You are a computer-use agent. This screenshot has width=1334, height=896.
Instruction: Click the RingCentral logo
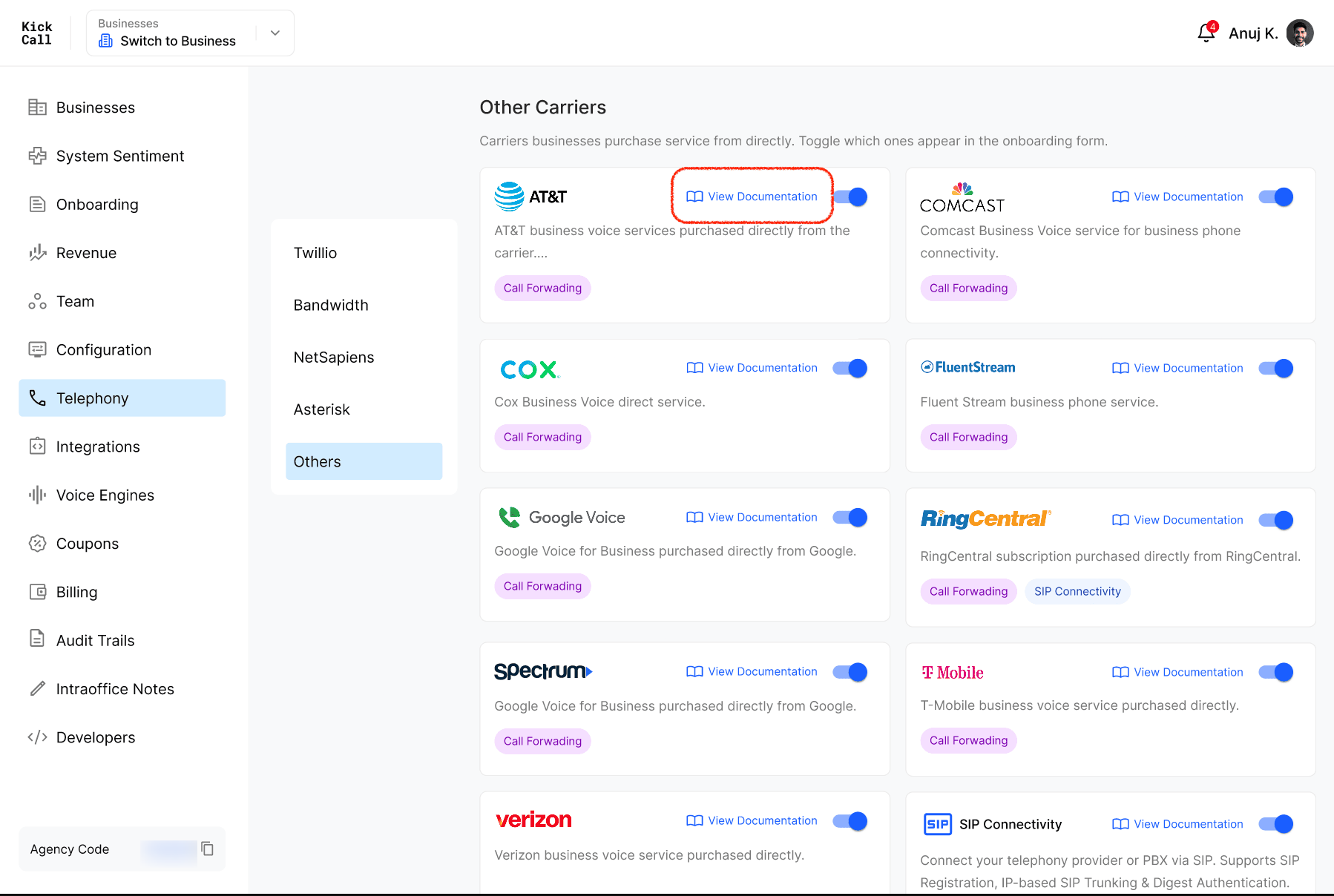[x=986, y=518]
